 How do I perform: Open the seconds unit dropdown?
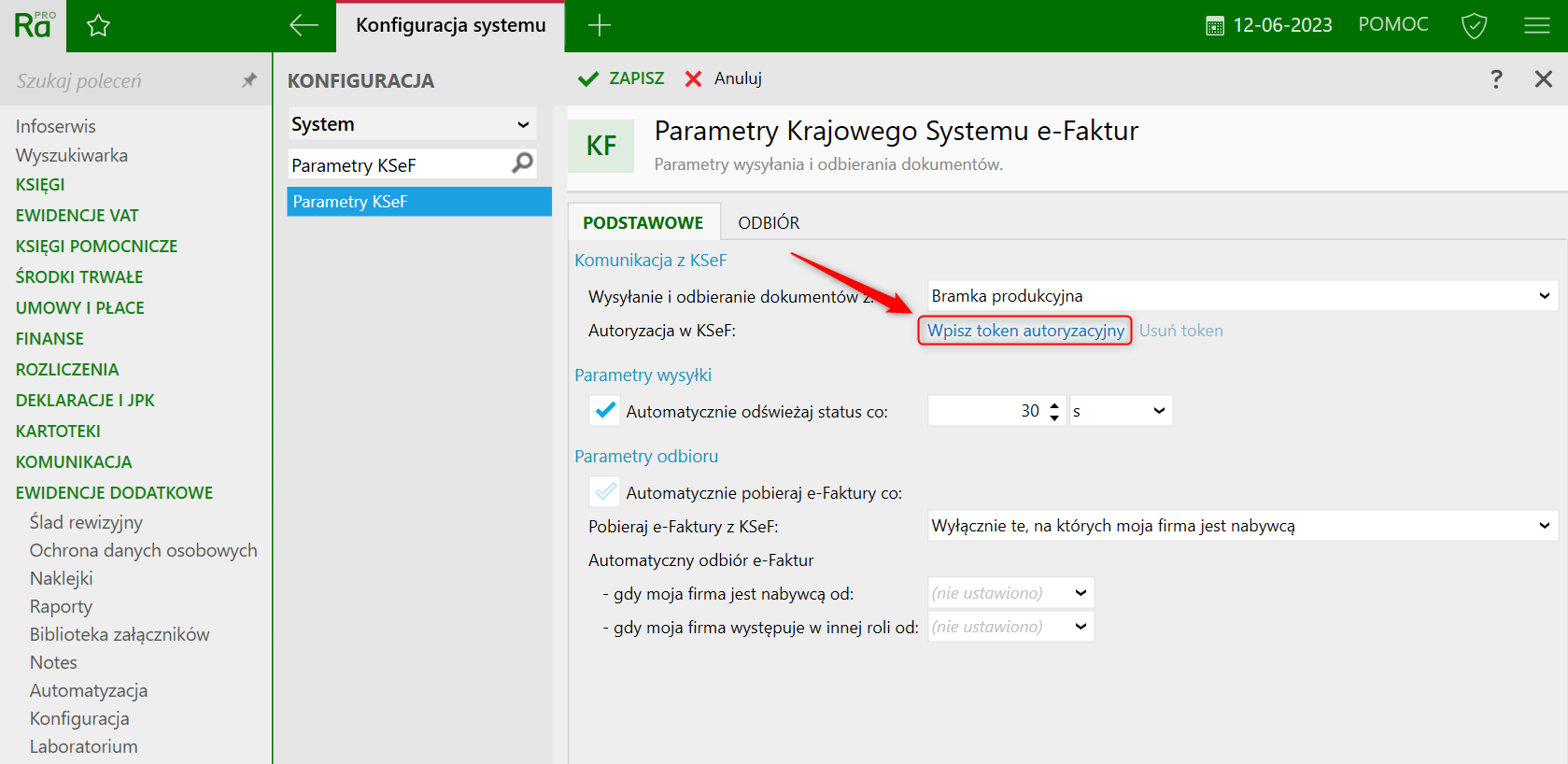click(1121, 411)
